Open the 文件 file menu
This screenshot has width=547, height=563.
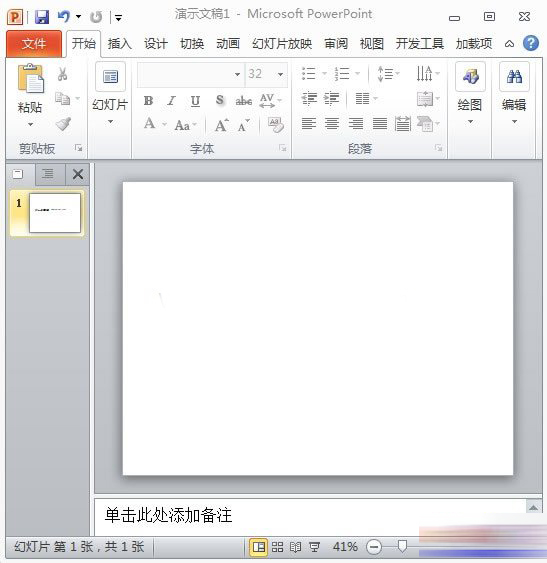34,44
